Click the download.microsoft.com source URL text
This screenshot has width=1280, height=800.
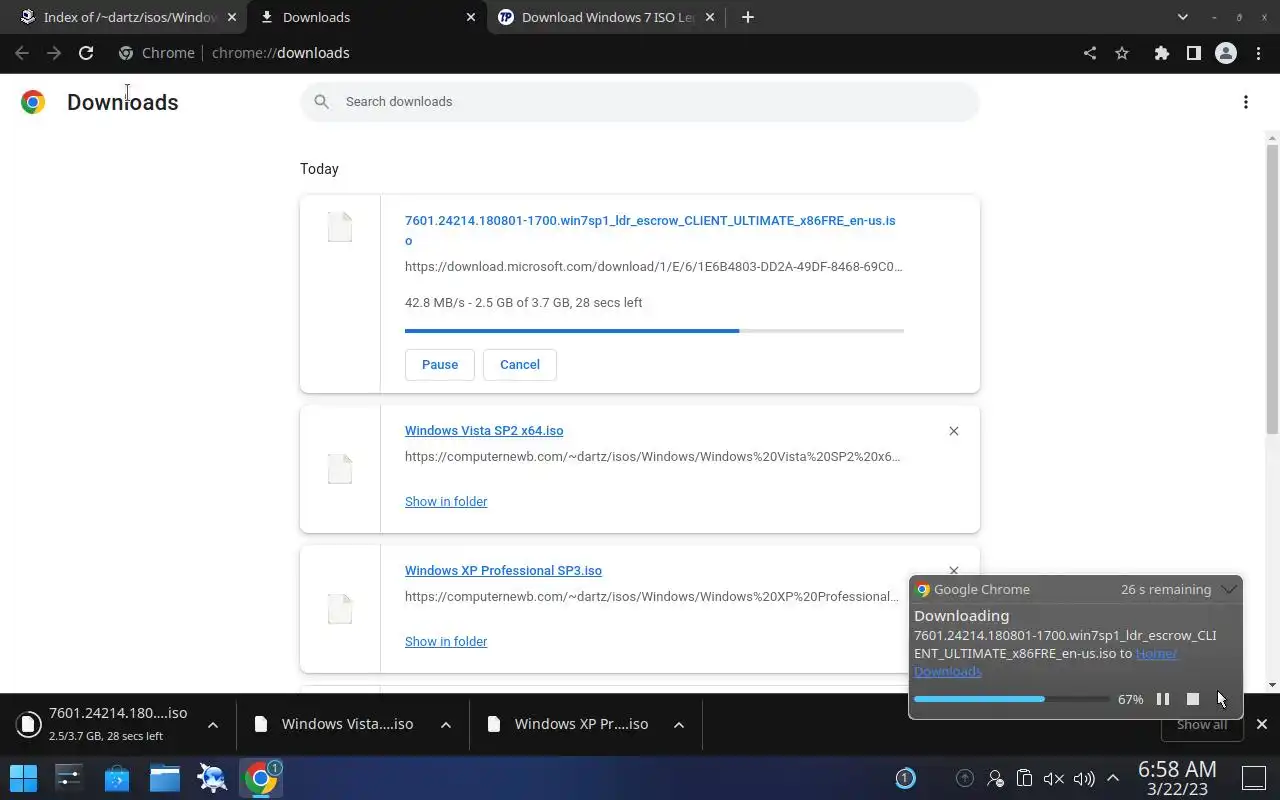[x=654, y=267]
